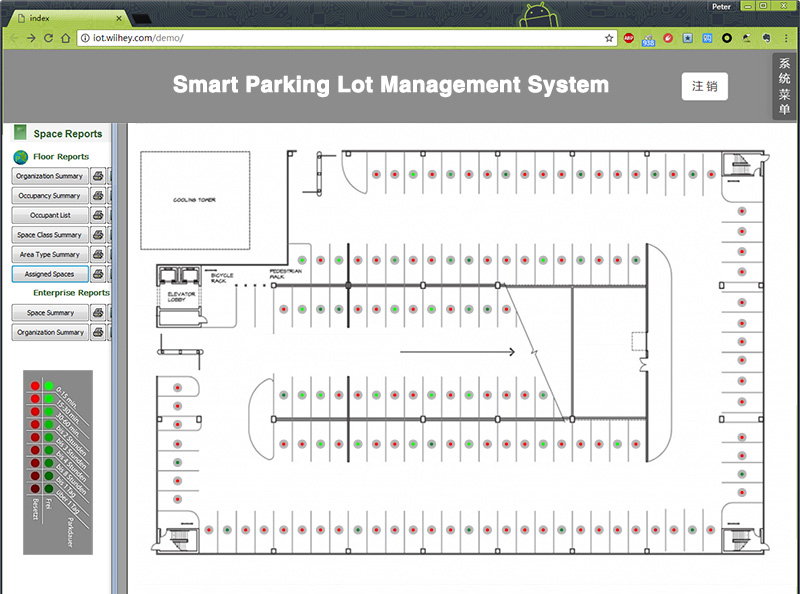800x594 pixels.
Task: Click the Peter profile label in title bar
Action: (721, 7)
